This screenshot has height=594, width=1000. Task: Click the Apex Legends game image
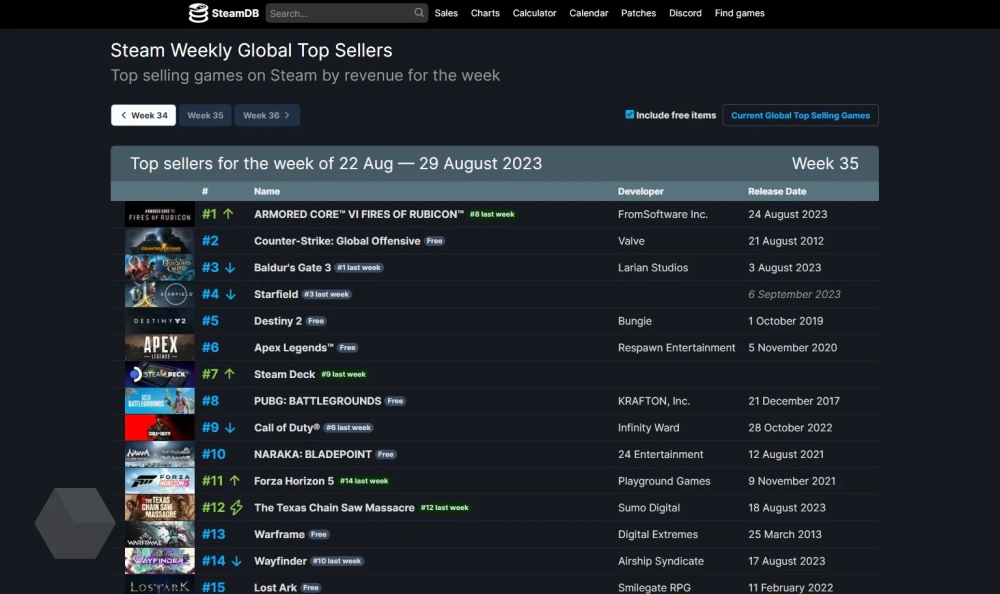(159, 347)
